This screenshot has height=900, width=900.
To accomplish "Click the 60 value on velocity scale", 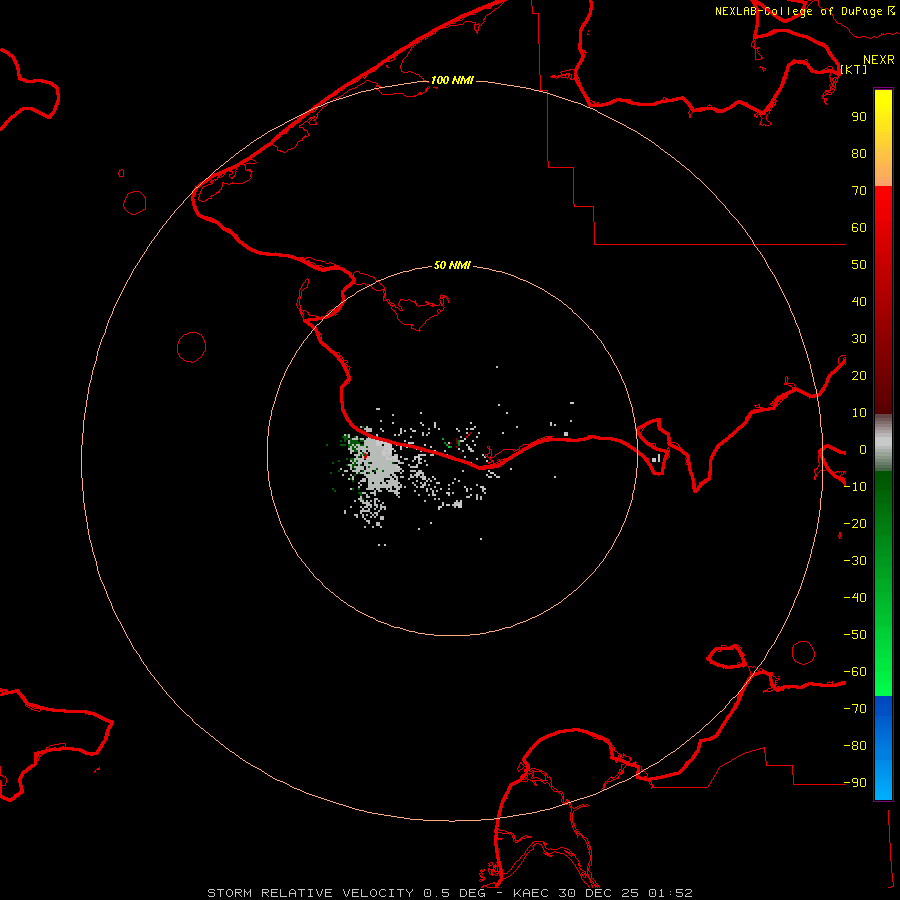I will coord(859,228).
